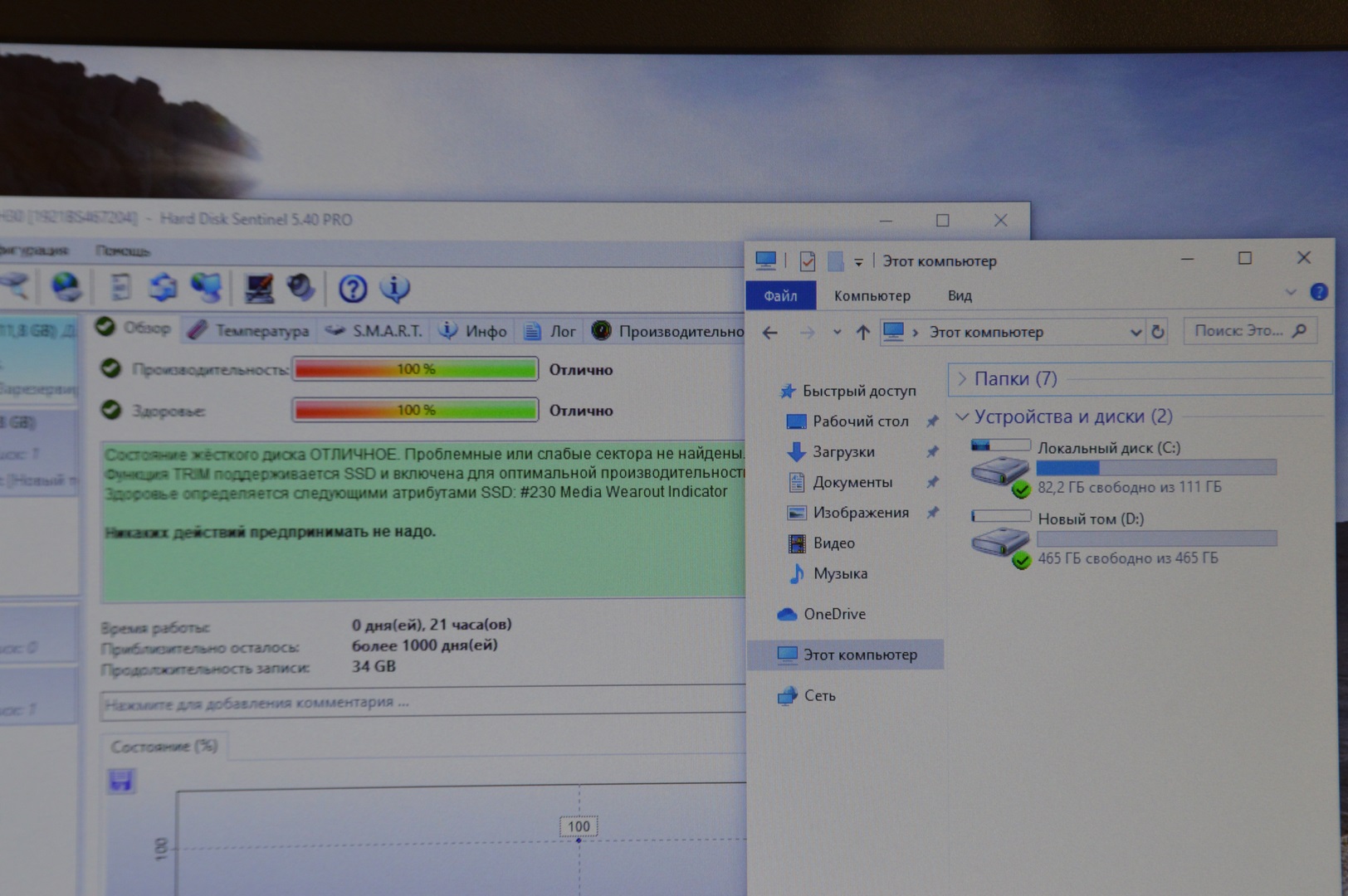This screenshot has height=896, width=1348.
Task: Switch to the Температура tab
Action: pyautogui.click(x=249, y=331)
